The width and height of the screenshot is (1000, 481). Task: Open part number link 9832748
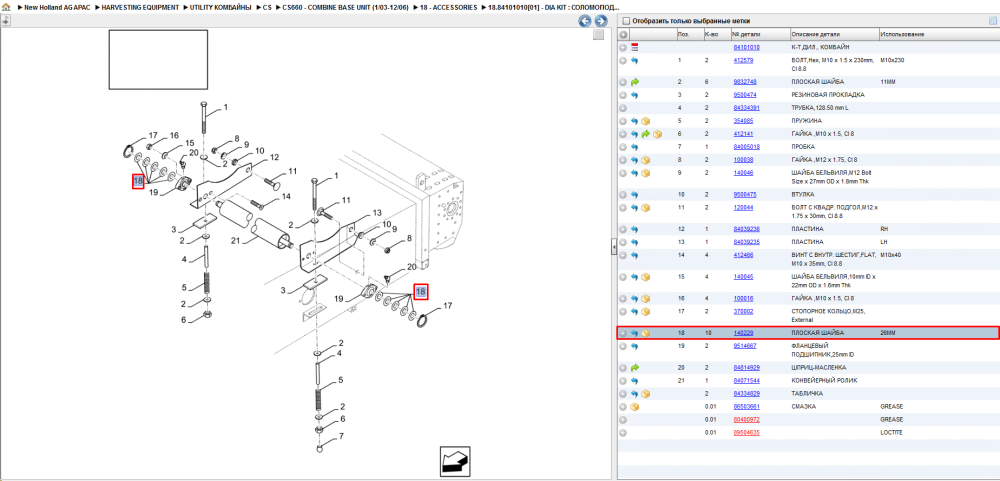tap(745, 82)
